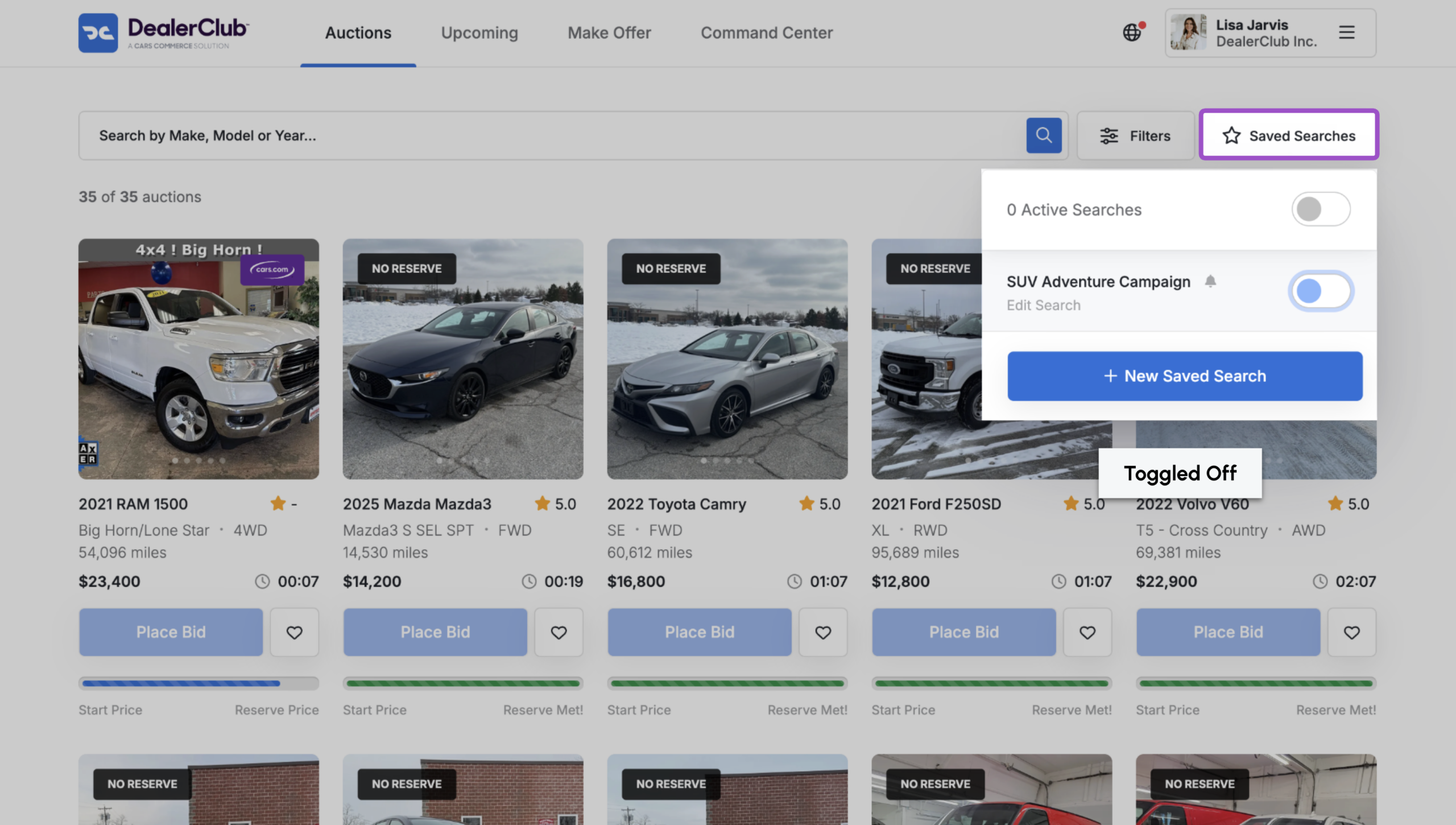The height and width of the screenshot is (825, 1456).
Task: Click the clock icon on Volvo V60 card
Action: [x=1320, y=581]
